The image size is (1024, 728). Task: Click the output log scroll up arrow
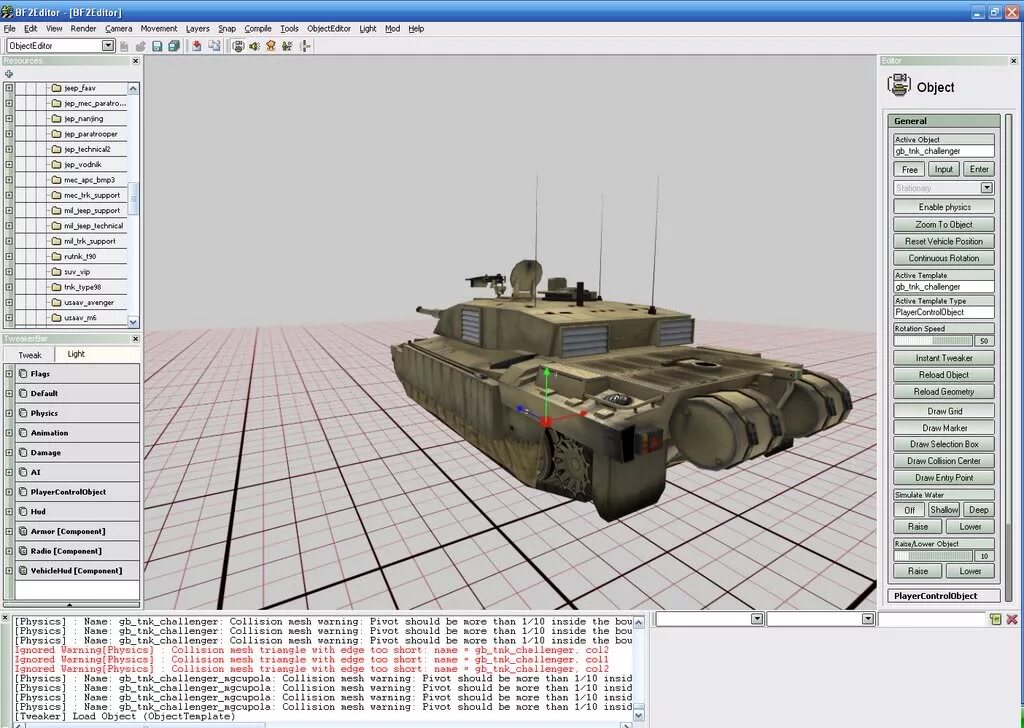pos(638,622)
